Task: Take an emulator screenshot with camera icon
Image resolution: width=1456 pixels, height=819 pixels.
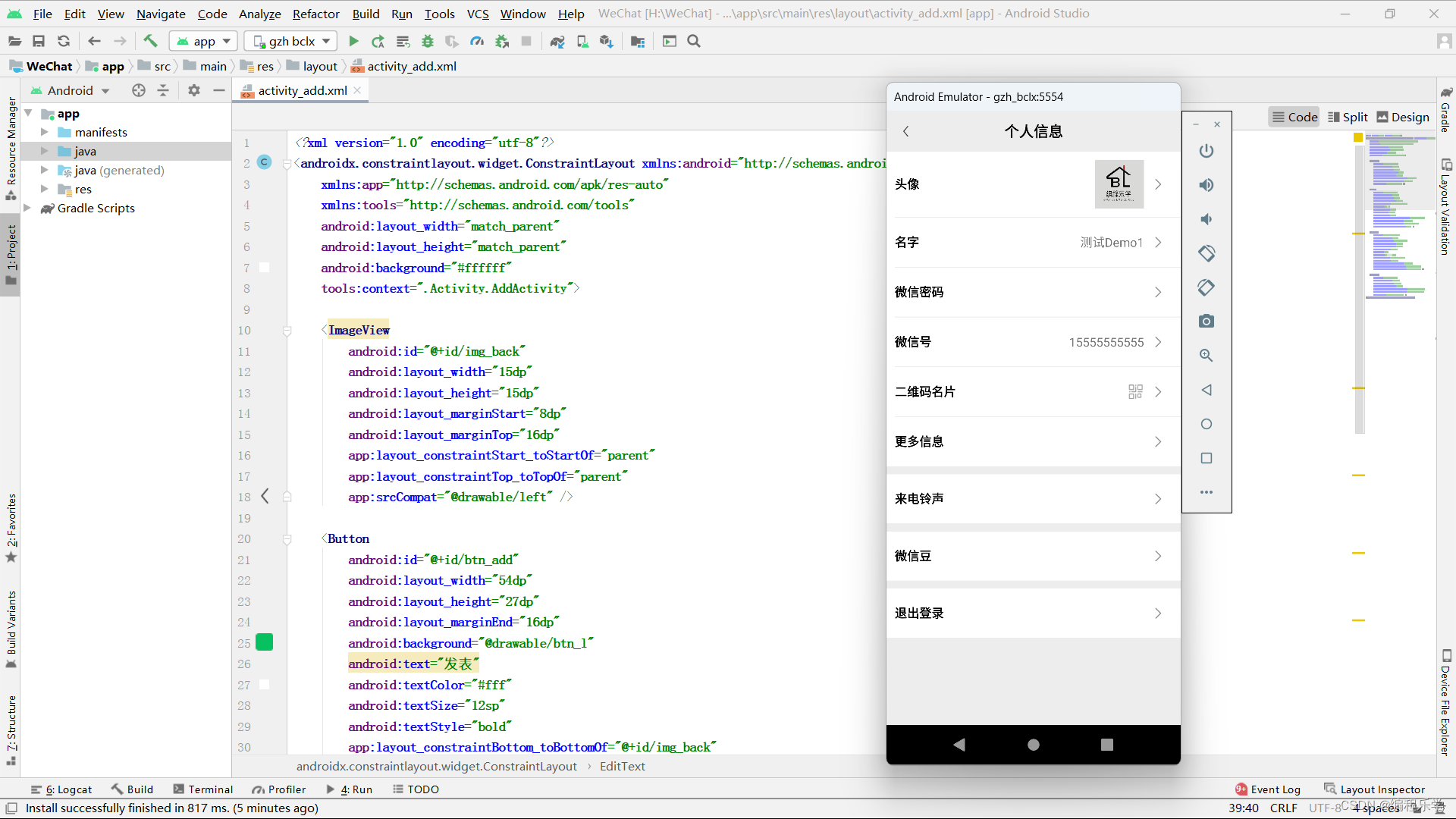Action: pos(1206,322)
